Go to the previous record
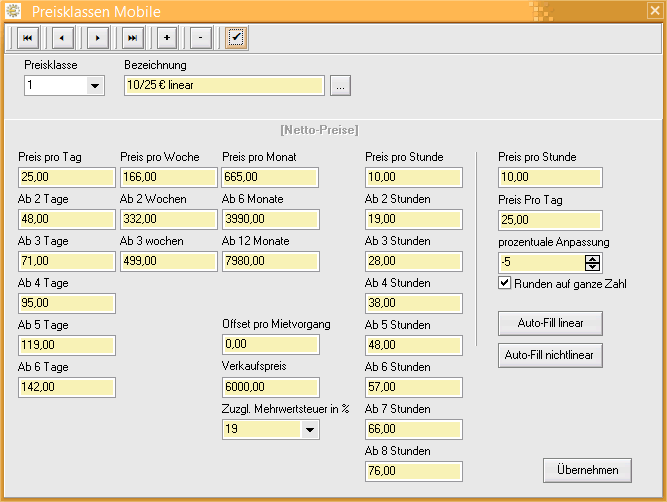 click(62, 38)
